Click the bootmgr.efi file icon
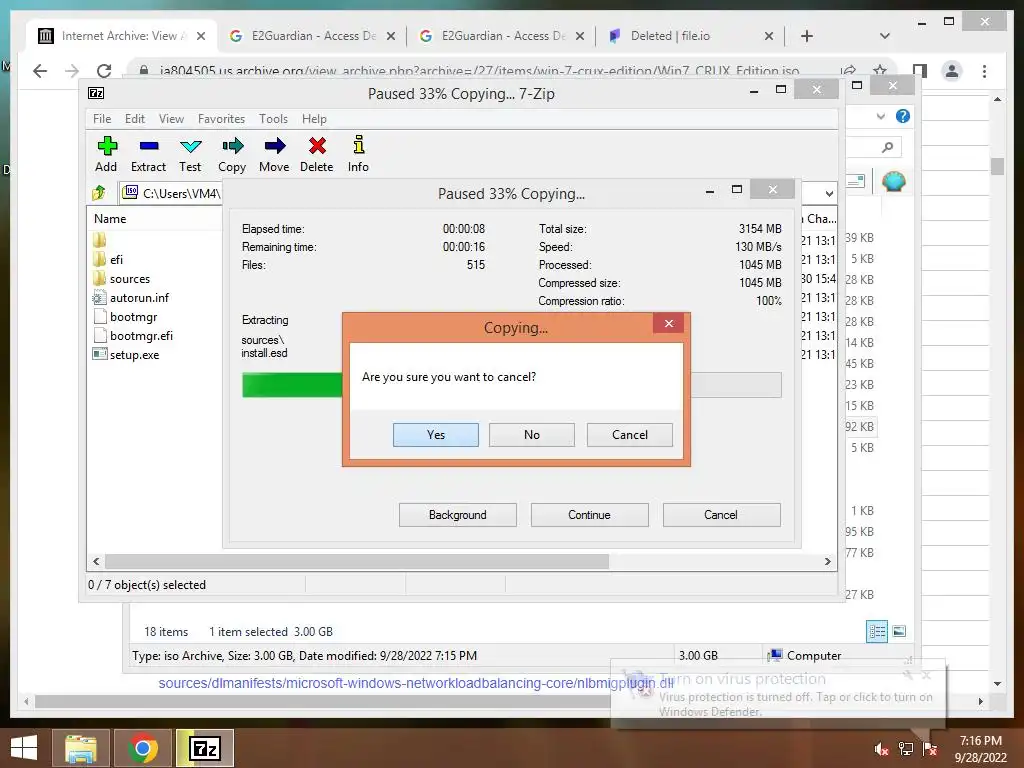1024x768 pixels. 99,336
